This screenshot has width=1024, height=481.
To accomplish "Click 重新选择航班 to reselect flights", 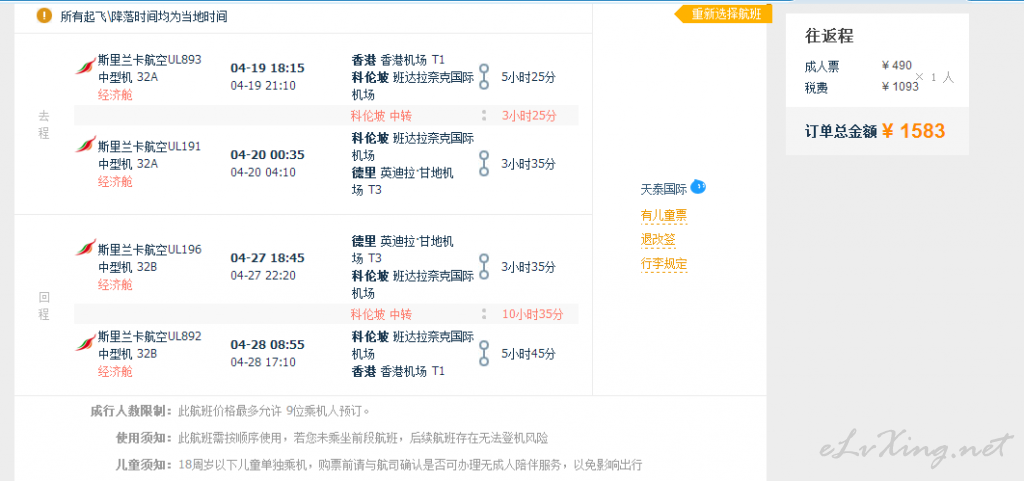I will pos(724,14).
